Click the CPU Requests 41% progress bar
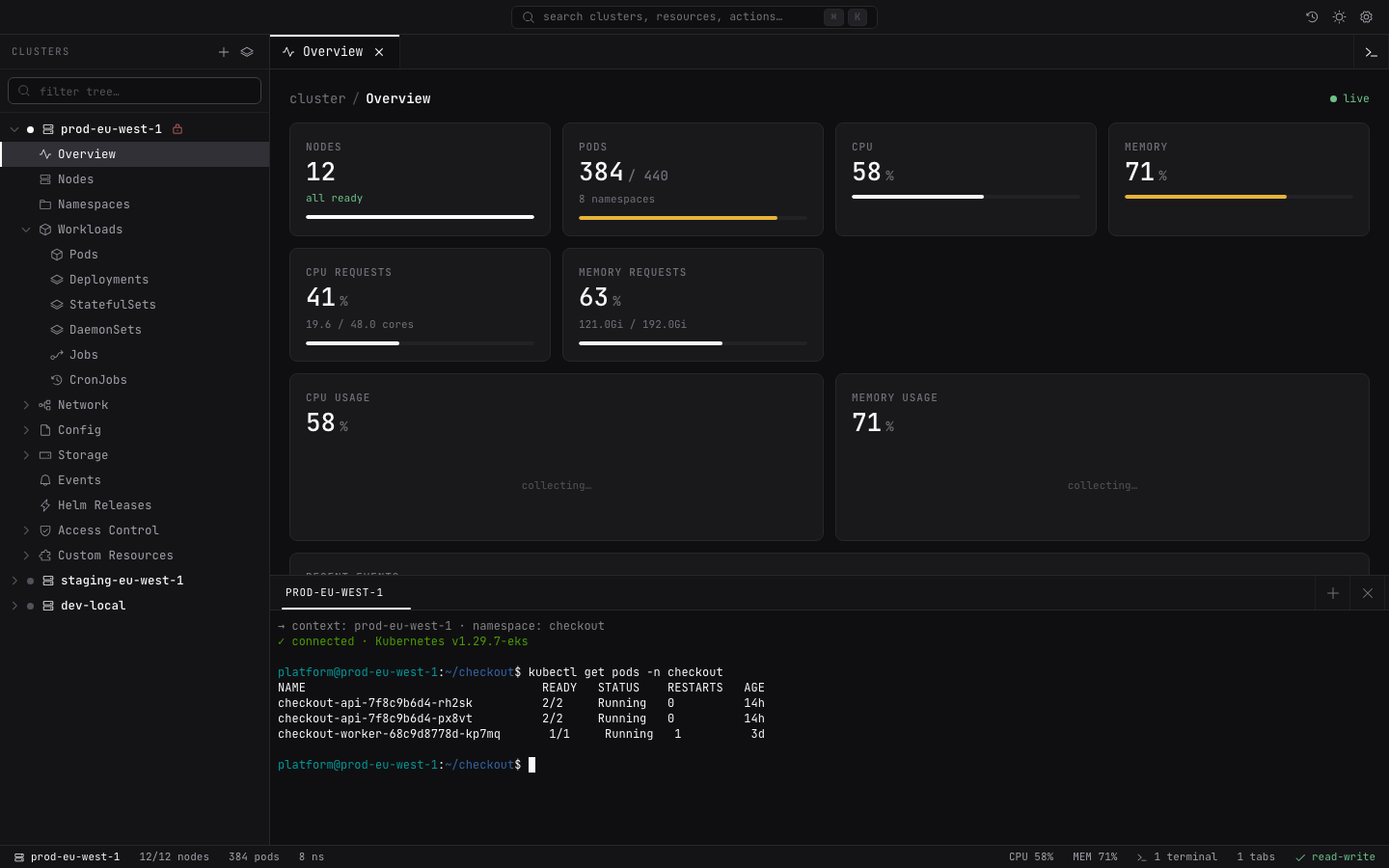The width and height of the screenshot is (1389, 868). coord(420,343)
